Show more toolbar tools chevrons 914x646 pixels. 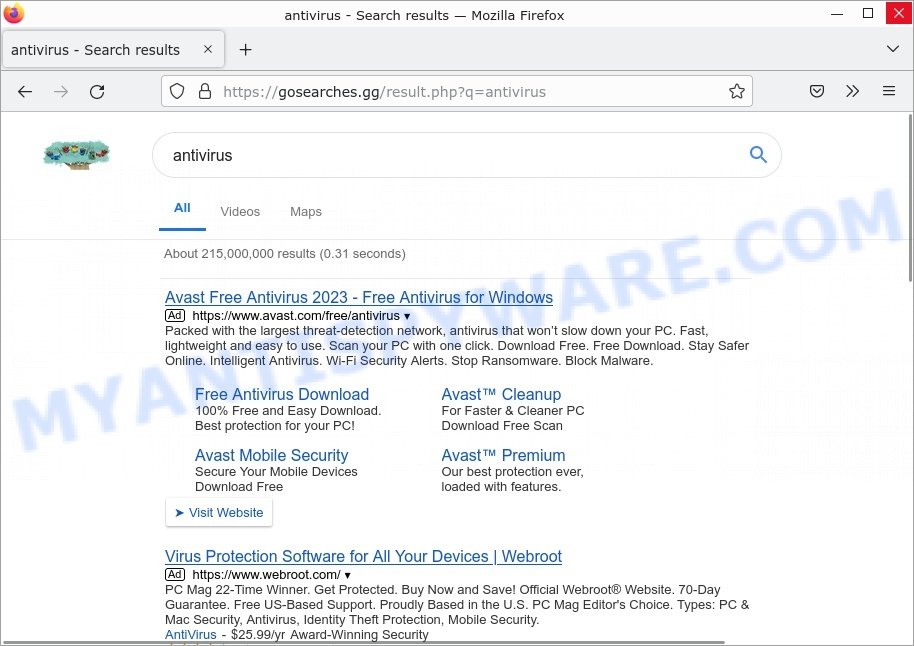[x=852, y=91]
